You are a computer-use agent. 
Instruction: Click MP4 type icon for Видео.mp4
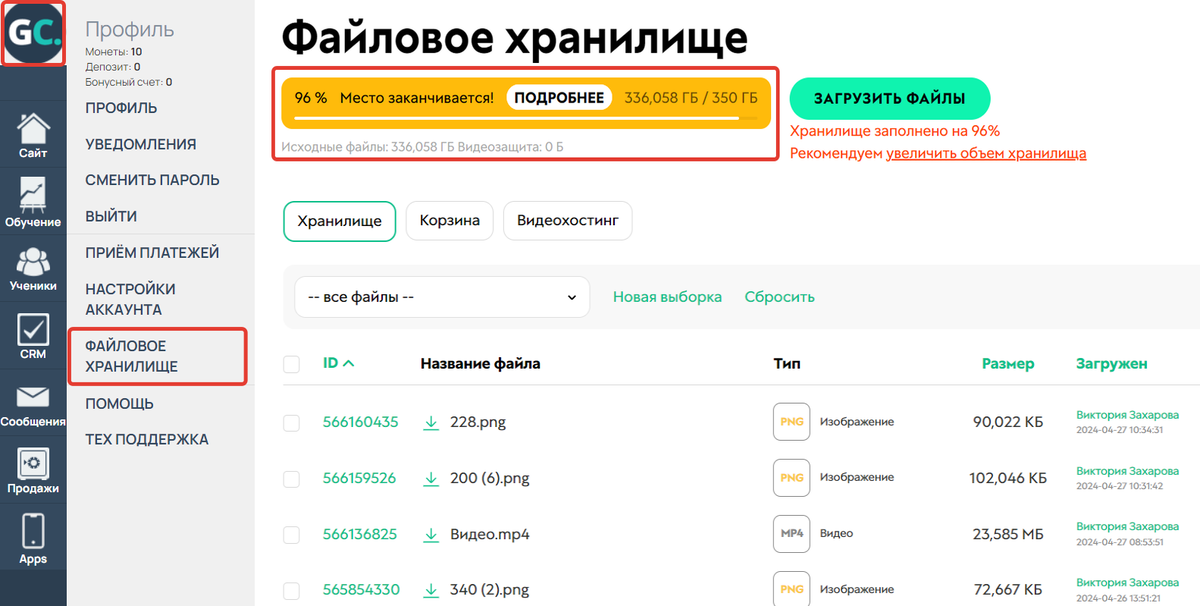(x=792, y=534)
